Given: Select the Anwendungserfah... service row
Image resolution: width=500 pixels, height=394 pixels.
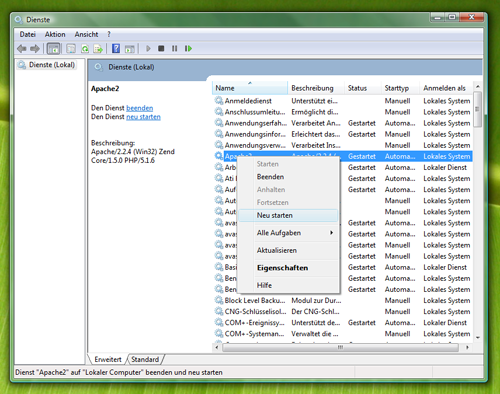Looking at the screenshot, I should (x=342, y=123).
